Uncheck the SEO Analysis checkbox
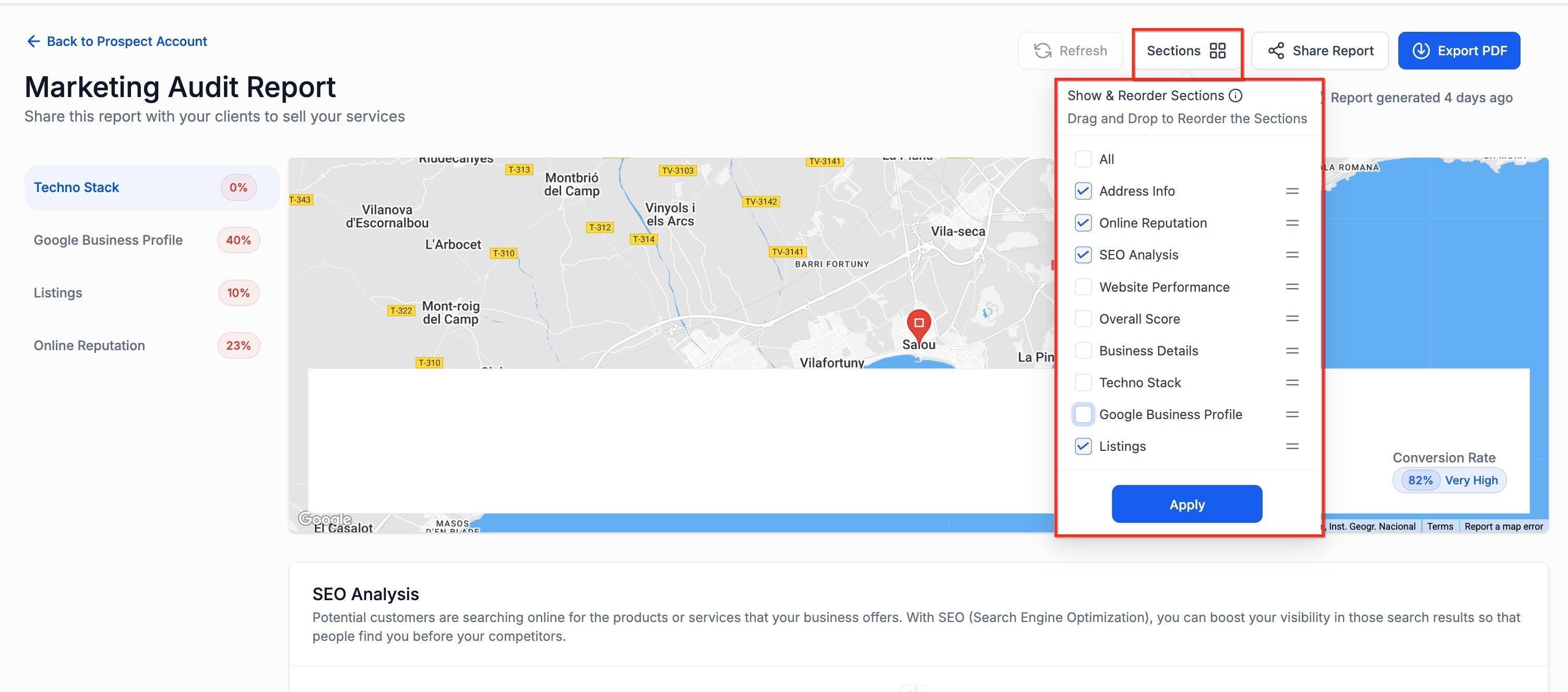Screen dimensions: 1568x692 coord(1083,255)
